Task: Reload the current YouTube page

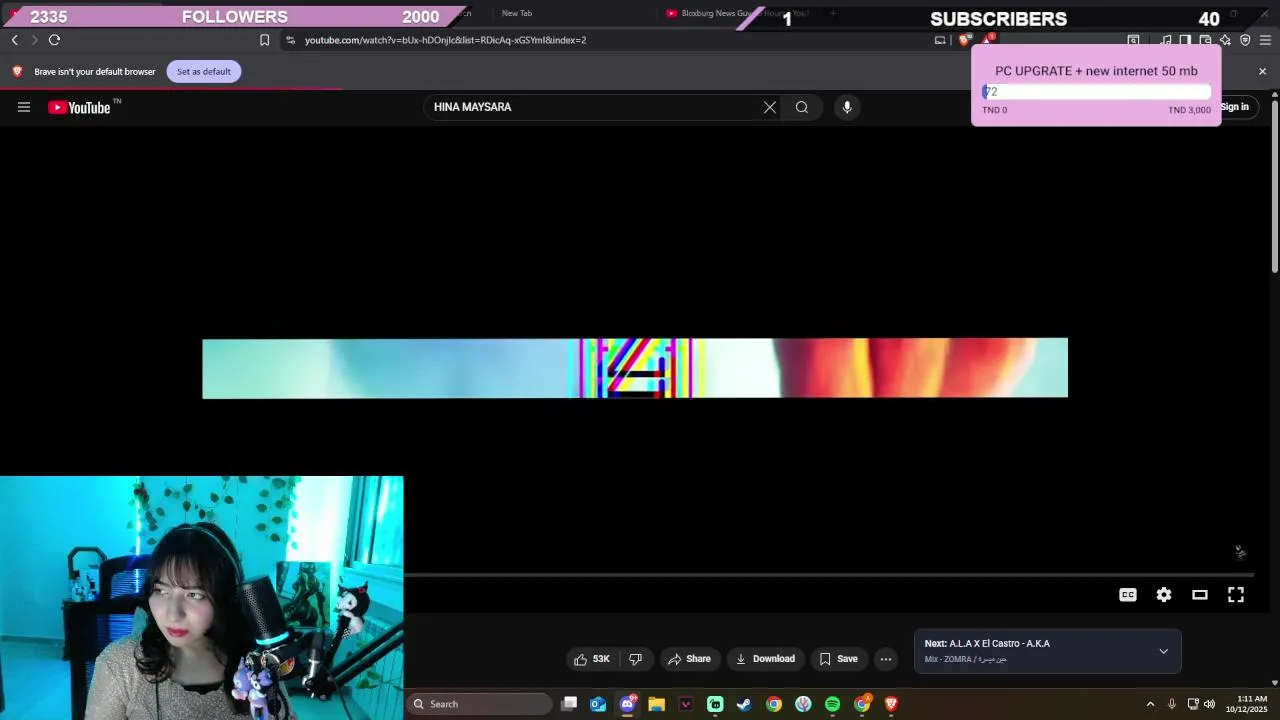Action: coord(54,40)
